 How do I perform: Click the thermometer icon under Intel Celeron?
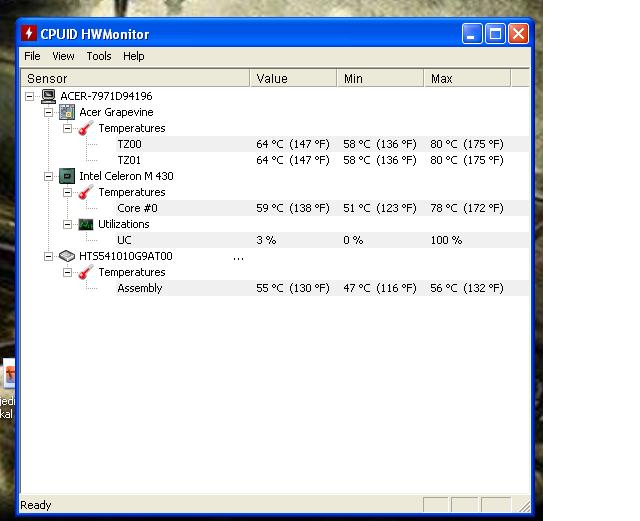click(86, 192)
